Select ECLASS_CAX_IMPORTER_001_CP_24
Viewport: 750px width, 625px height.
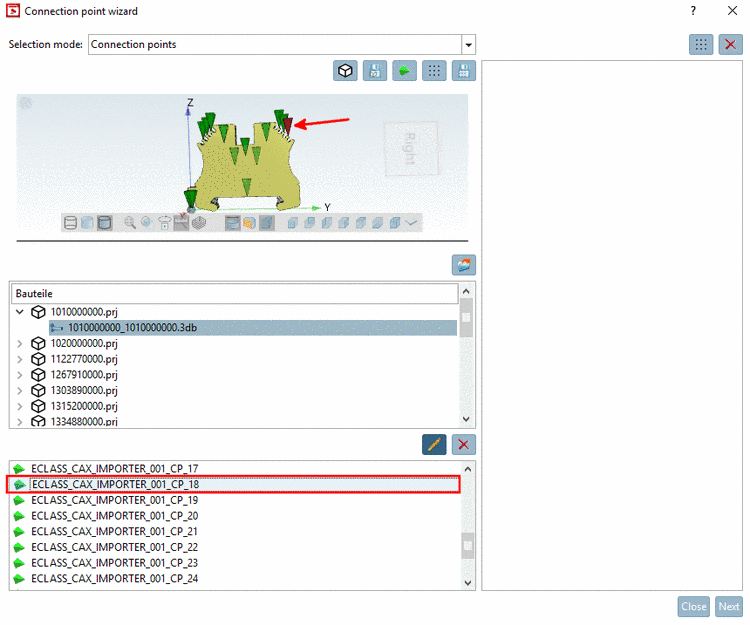point(115,579)
